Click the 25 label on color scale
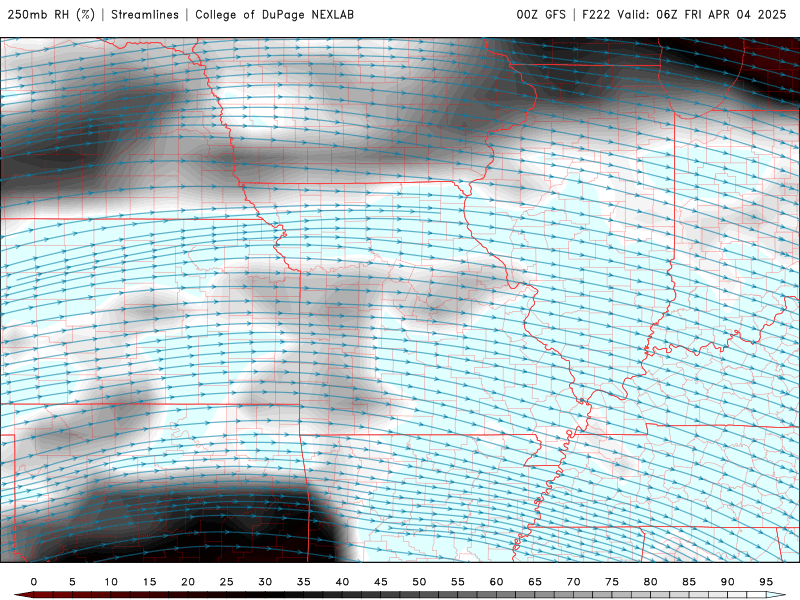The width and height of the screenshot is (800, 600). click(x=227, y=582)
